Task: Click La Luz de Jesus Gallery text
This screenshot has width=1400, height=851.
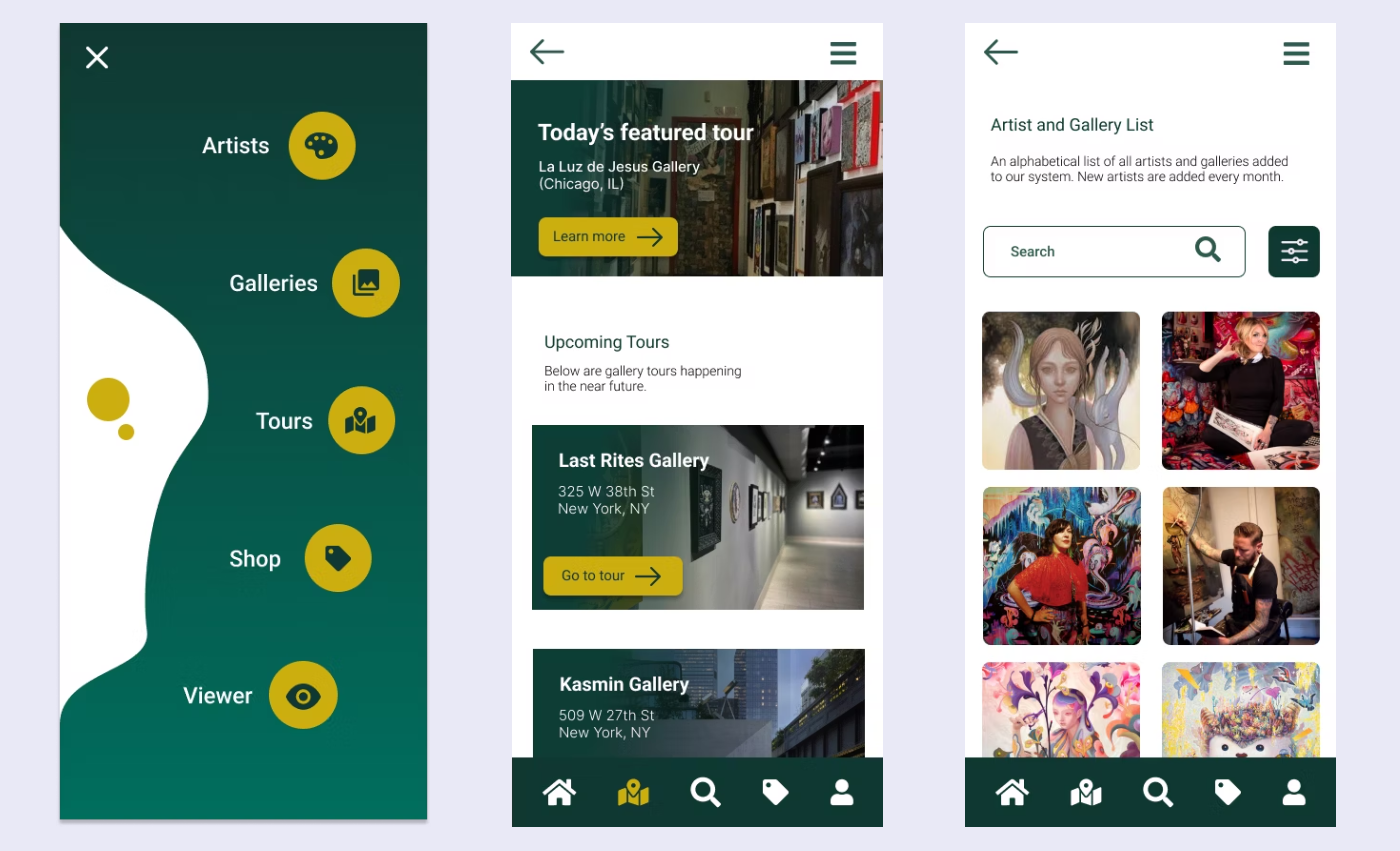Action: 619,167
